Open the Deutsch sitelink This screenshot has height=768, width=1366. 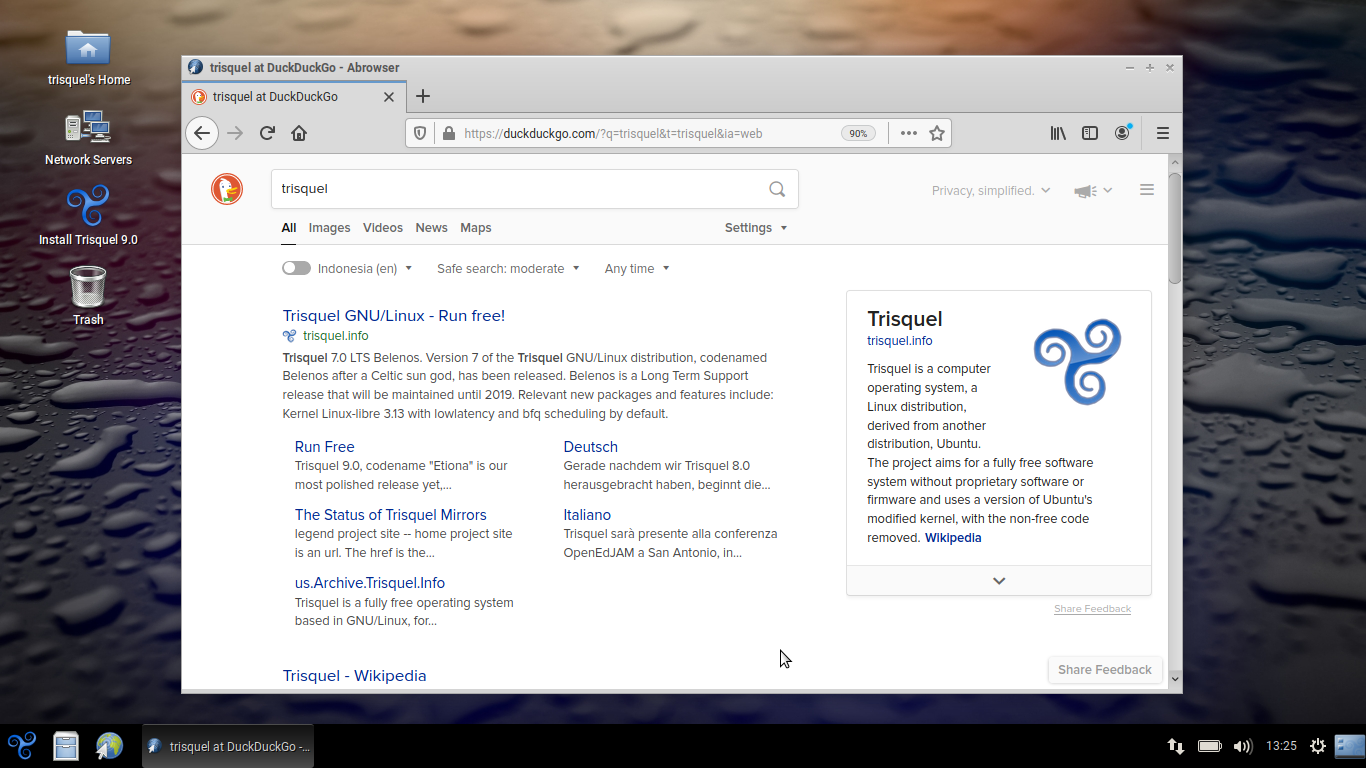(x=591, y=447)
